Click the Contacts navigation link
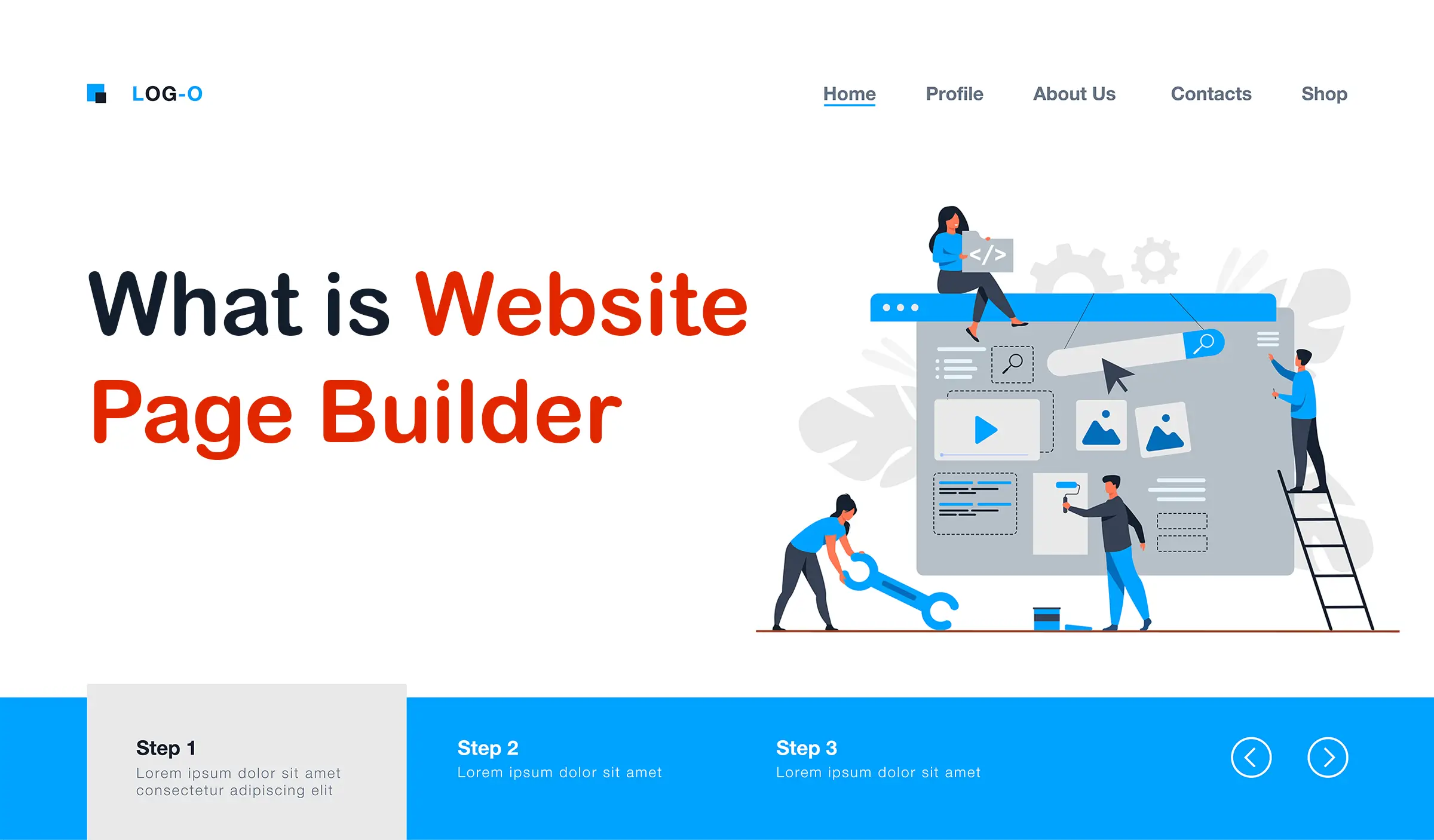The width and height of the screenshot is (1434, 840). (x=1210, y=94)
